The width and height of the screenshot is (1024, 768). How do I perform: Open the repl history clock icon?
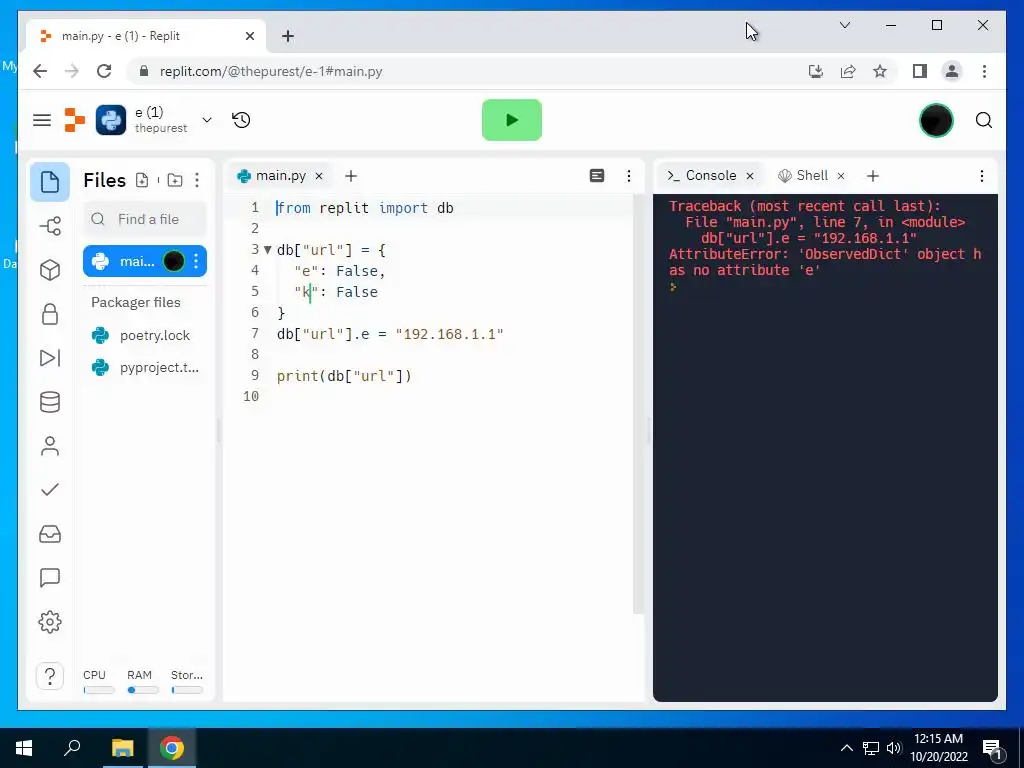pyautogui.click(x=241, y=120)
